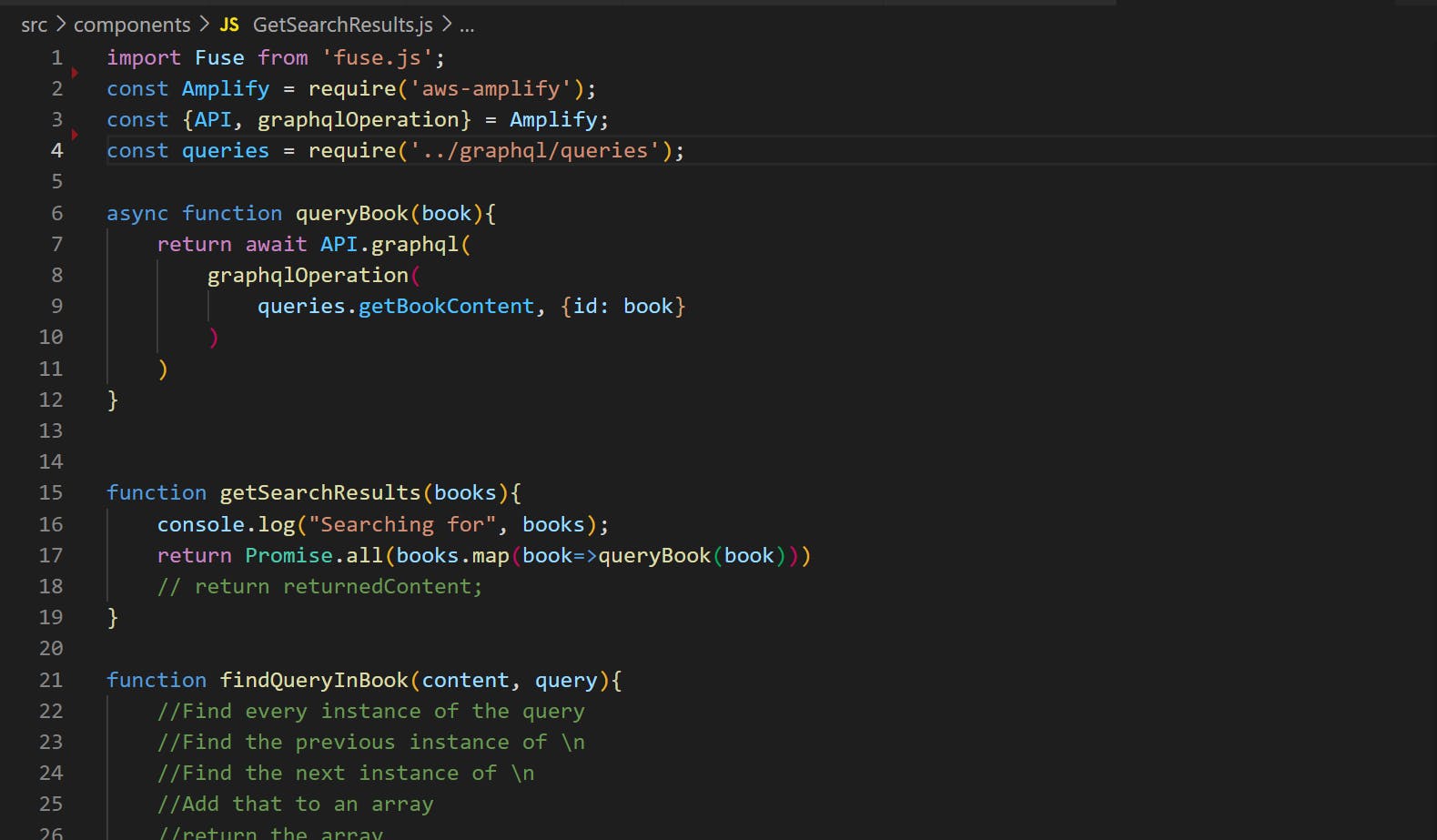The image size is (1437, 840).
Task: Click the 'async' keyword on line 6
Action: pyautogui.click(x=137, y=213)
